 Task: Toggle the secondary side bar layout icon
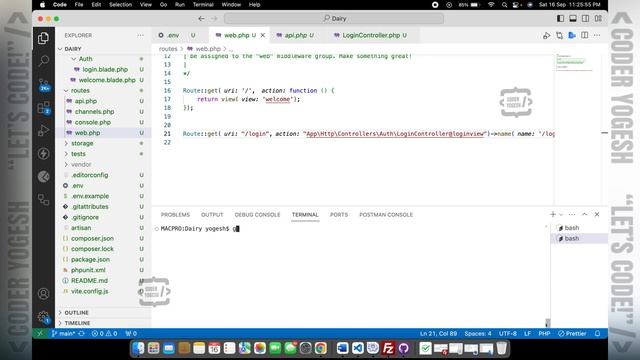point(585,18)
